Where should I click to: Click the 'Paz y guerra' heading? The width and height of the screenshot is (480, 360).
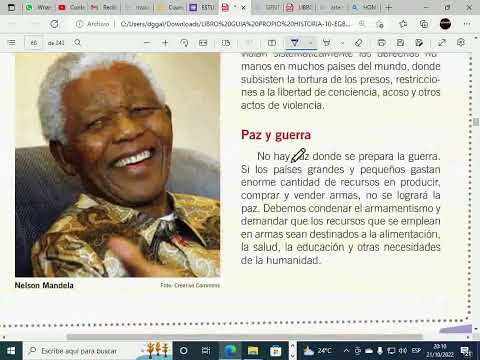(x=276, y=135)
